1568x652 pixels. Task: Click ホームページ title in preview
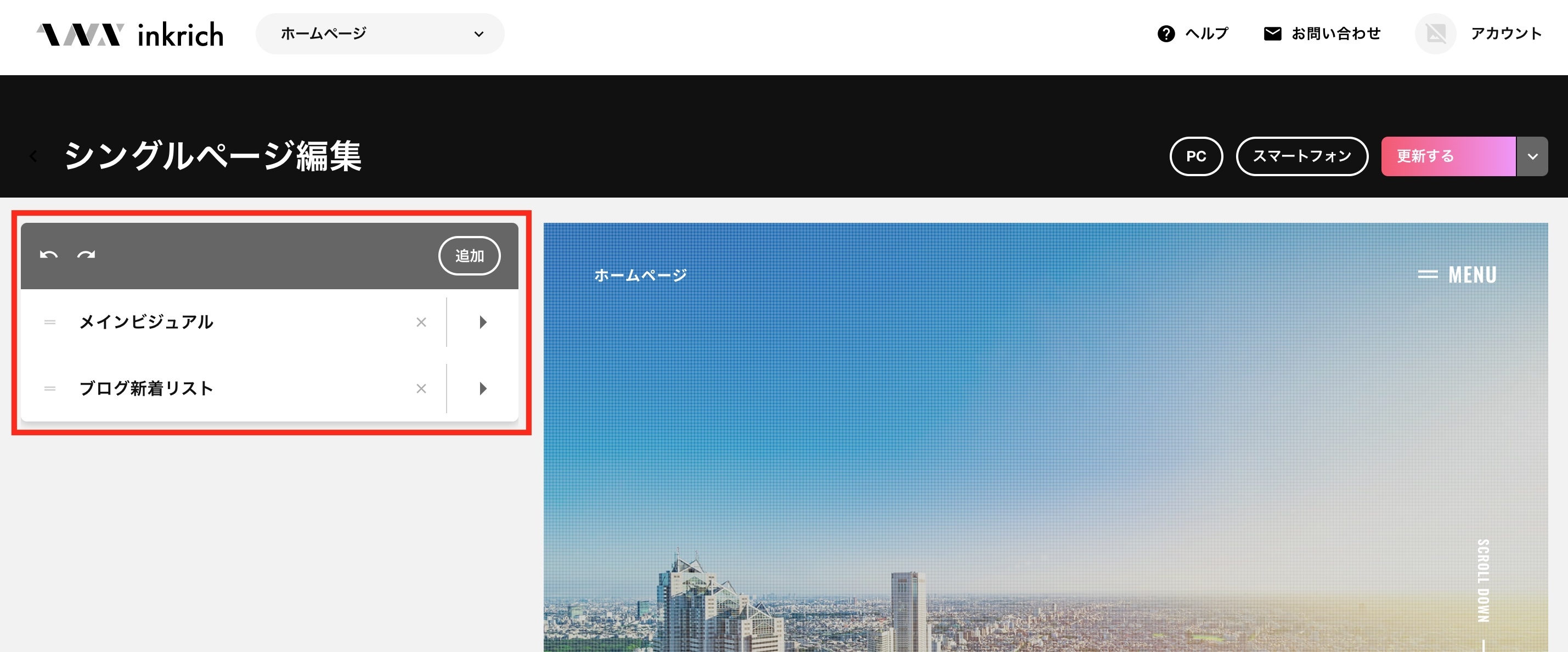tap(640, 275)
